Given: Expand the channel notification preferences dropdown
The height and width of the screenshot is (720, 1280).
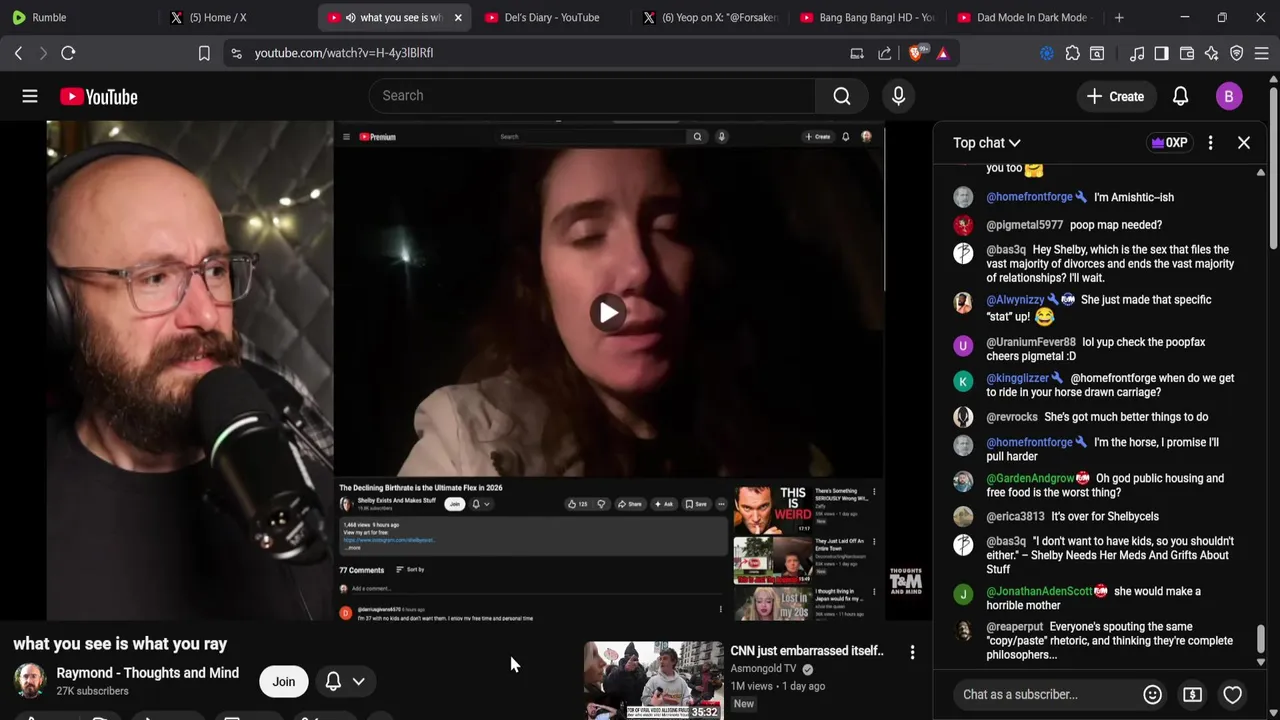Looking at the screenshot, I should coord(358,681).
